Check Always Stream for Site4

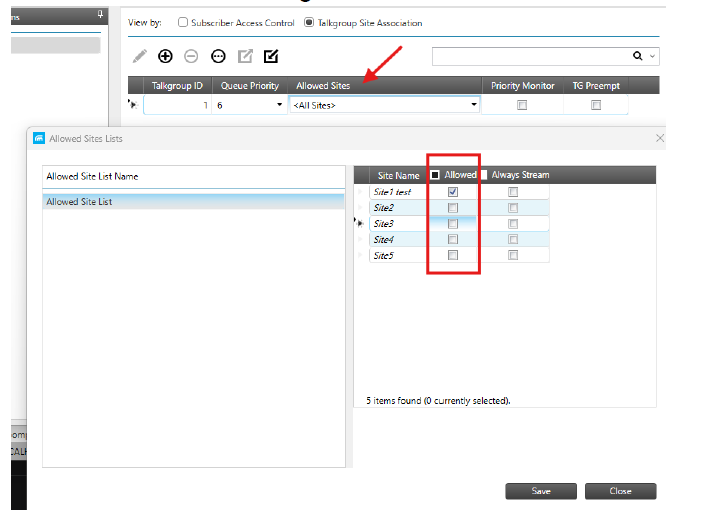(513, 239)
